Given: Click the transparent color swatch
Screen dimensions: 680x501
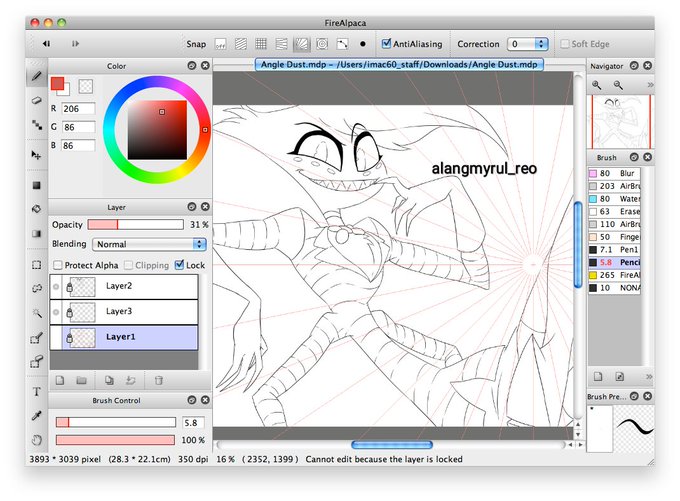Looking at the screenshot, I should click(85, 86).
